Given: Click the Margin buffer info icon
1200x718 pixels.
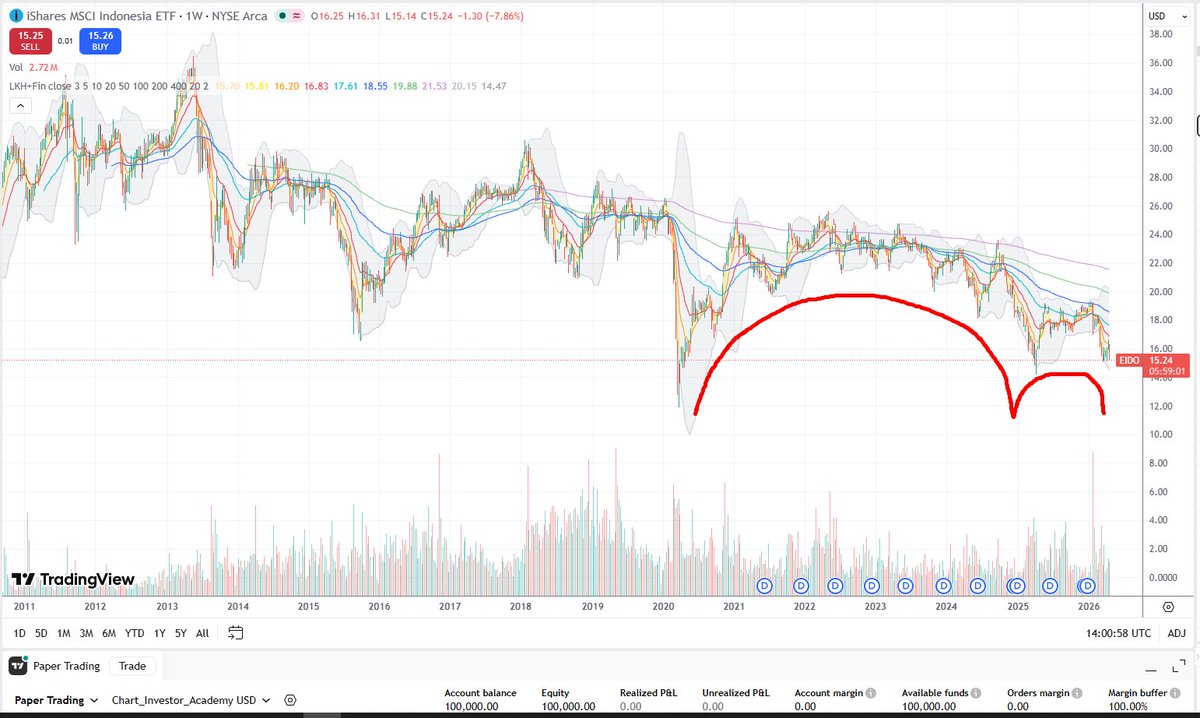Looking at the screenshot, I should click(1175, 692).
